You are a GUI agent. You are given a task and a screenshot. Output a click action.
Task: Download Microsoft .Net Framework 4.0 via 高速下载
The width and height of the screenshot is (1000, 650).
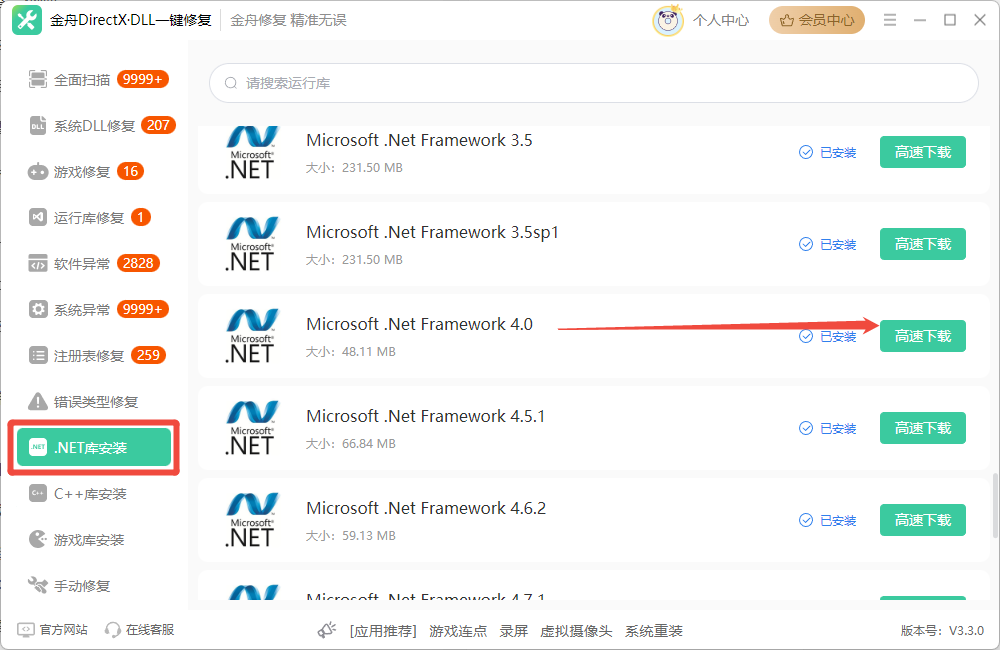tap(922, 336)
